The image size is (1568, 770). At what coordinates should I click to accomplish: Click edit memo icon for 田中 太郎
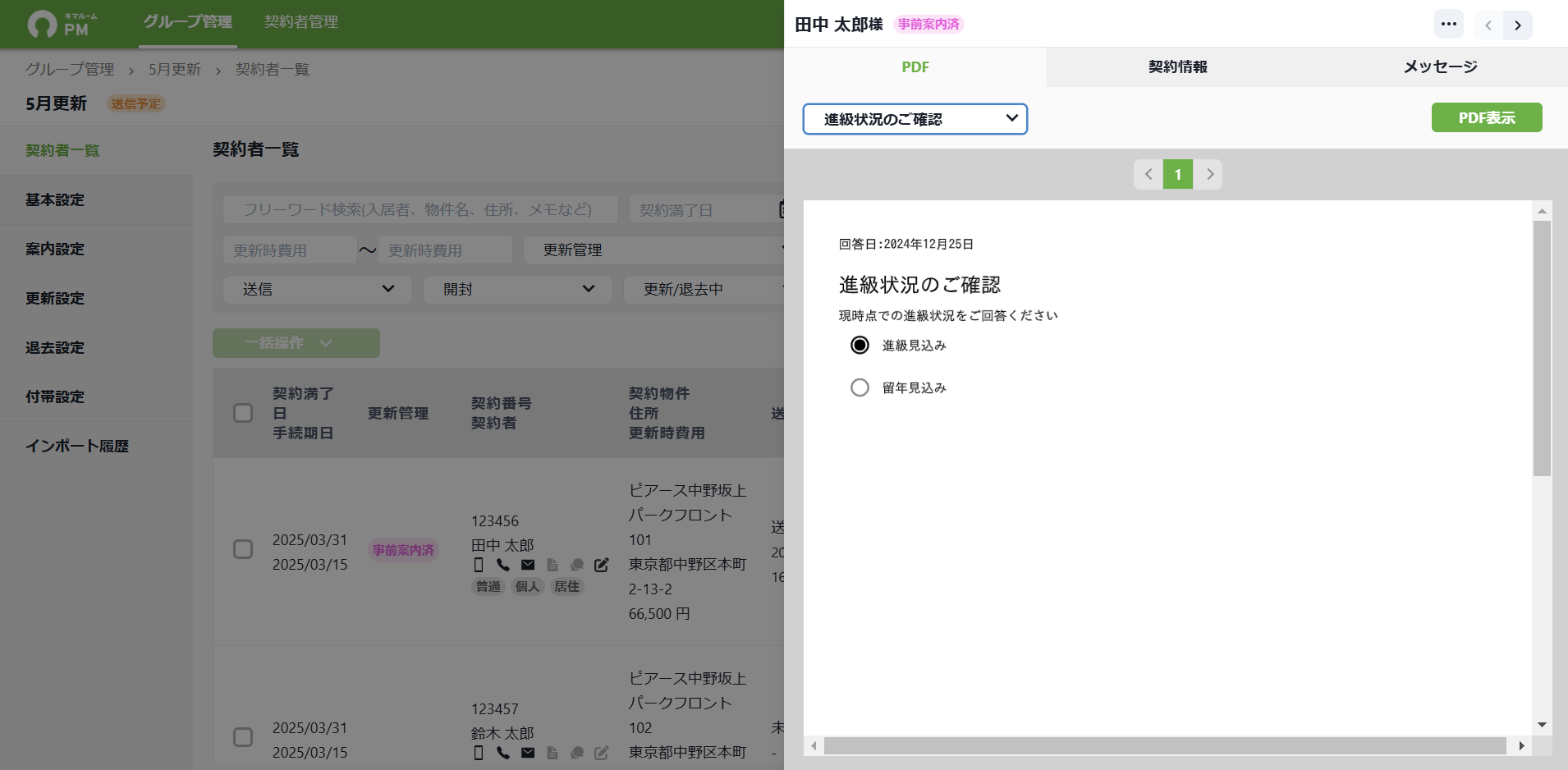coord(602,565)
